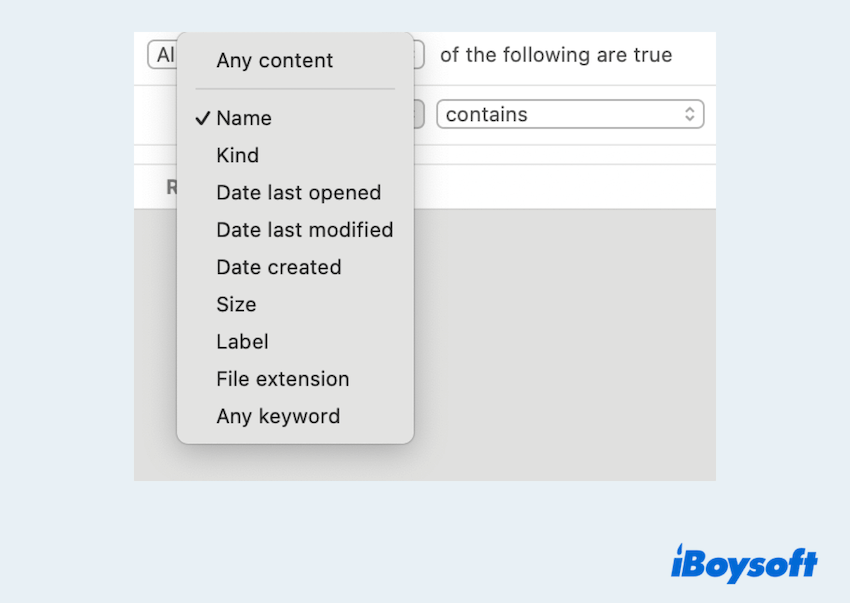Choose Date last modified criterion
This screenshot has width=850, height=603.
point(304,230)
